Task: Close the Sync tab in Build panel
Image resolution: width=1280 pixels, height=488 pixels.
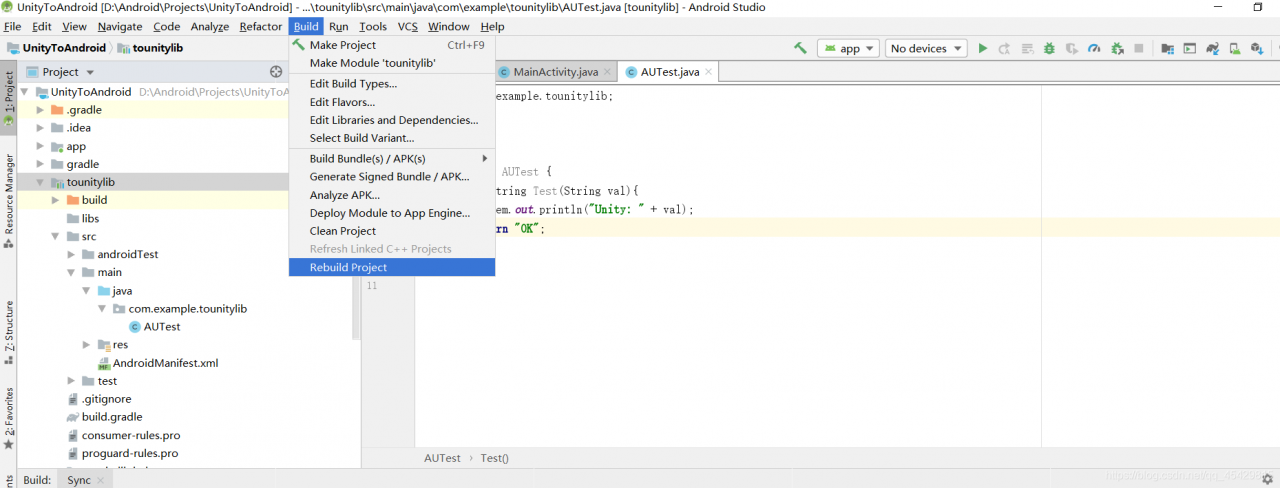Action: (101, 480)
